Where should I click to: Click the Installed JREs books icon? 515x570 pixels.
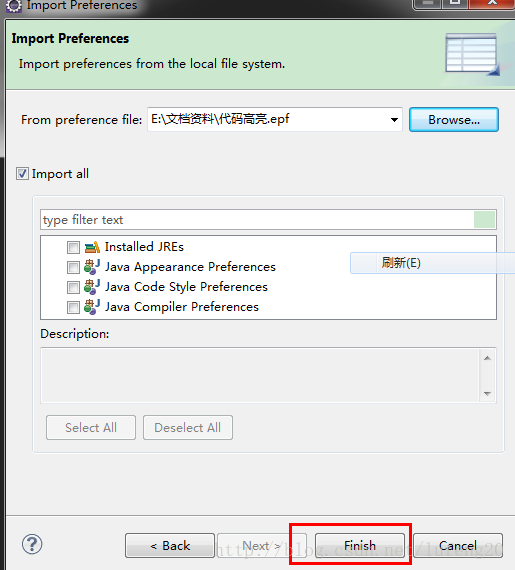(x=92, y=247)
